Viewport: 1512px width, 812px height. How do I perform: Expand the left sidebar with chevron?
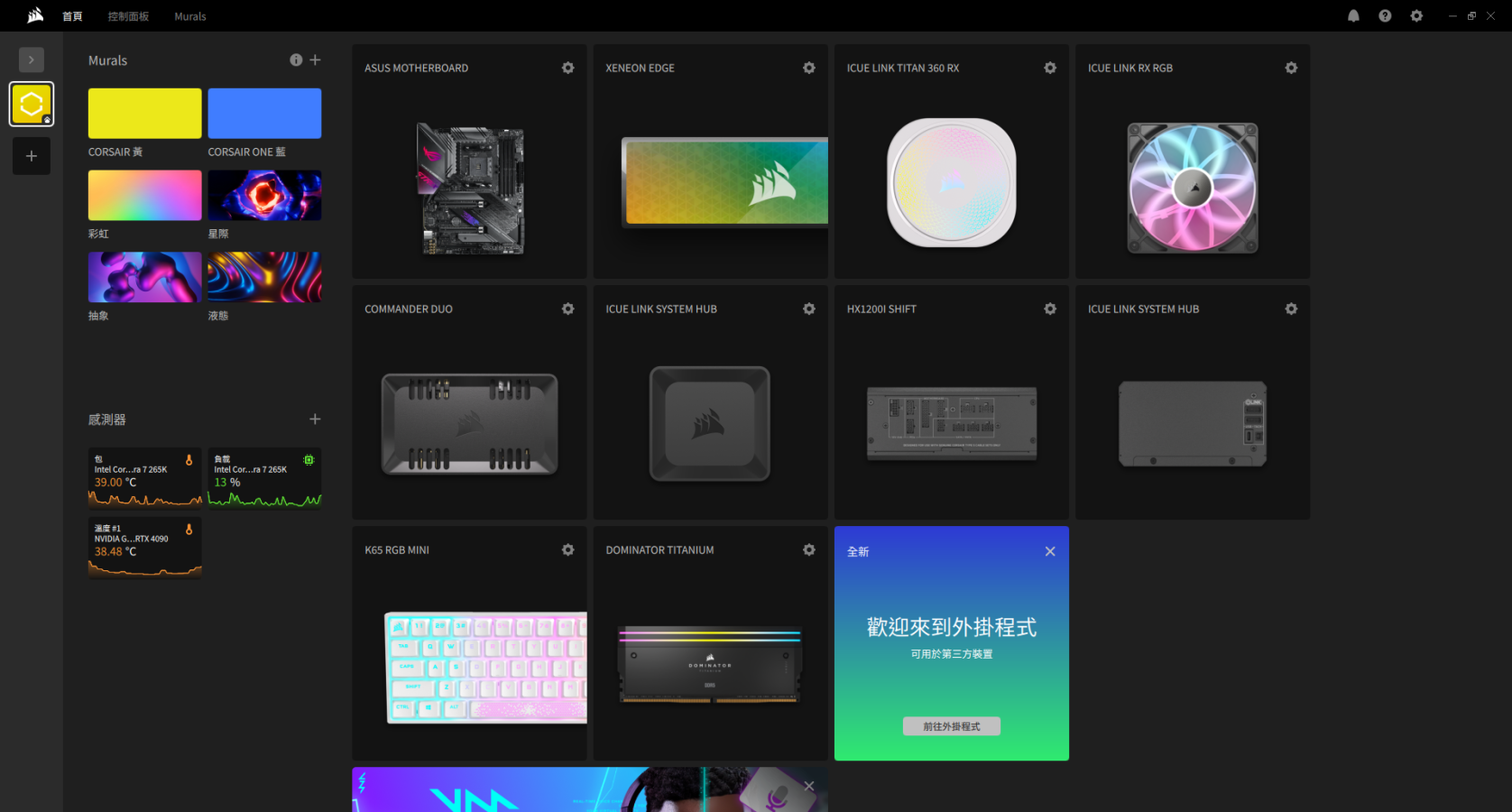[32, 60]
